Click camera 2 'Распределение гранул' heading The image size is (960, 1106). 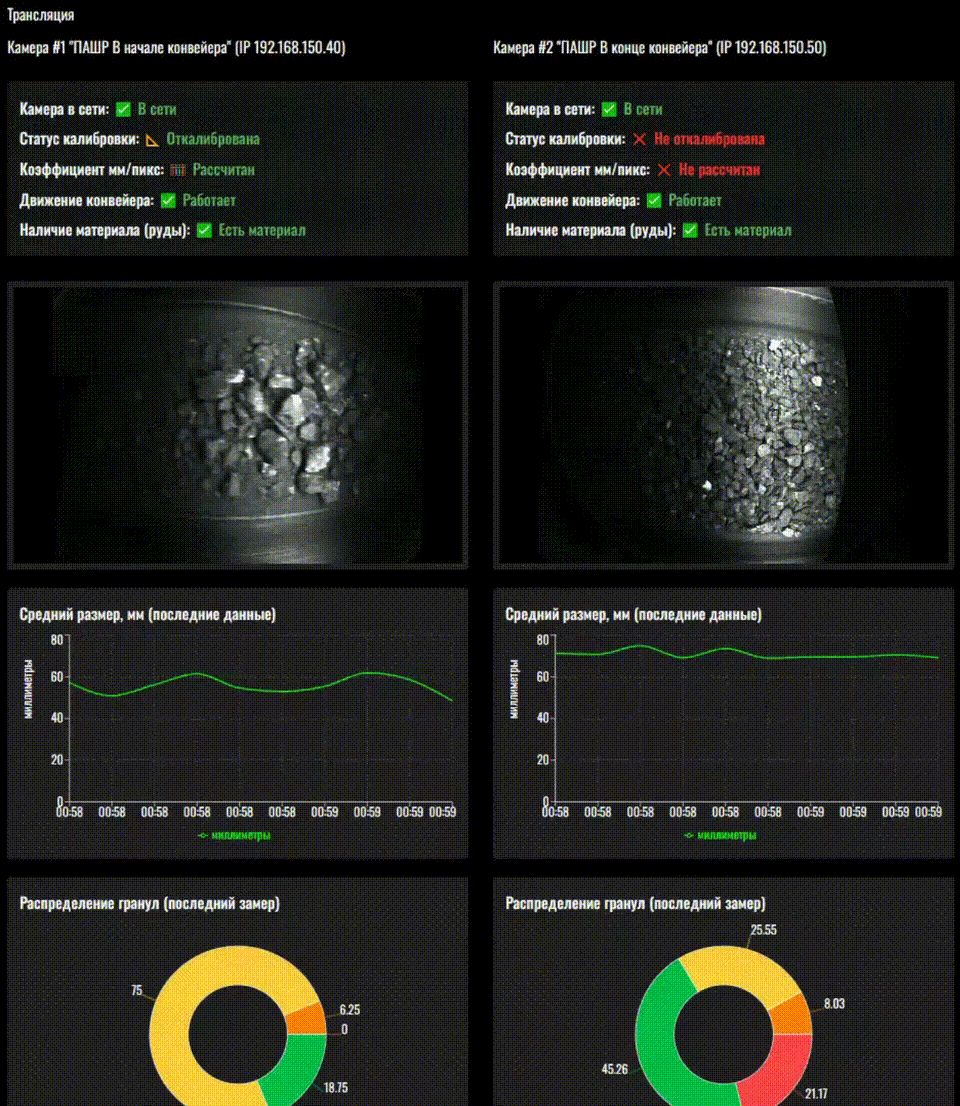tap(636, 904)
